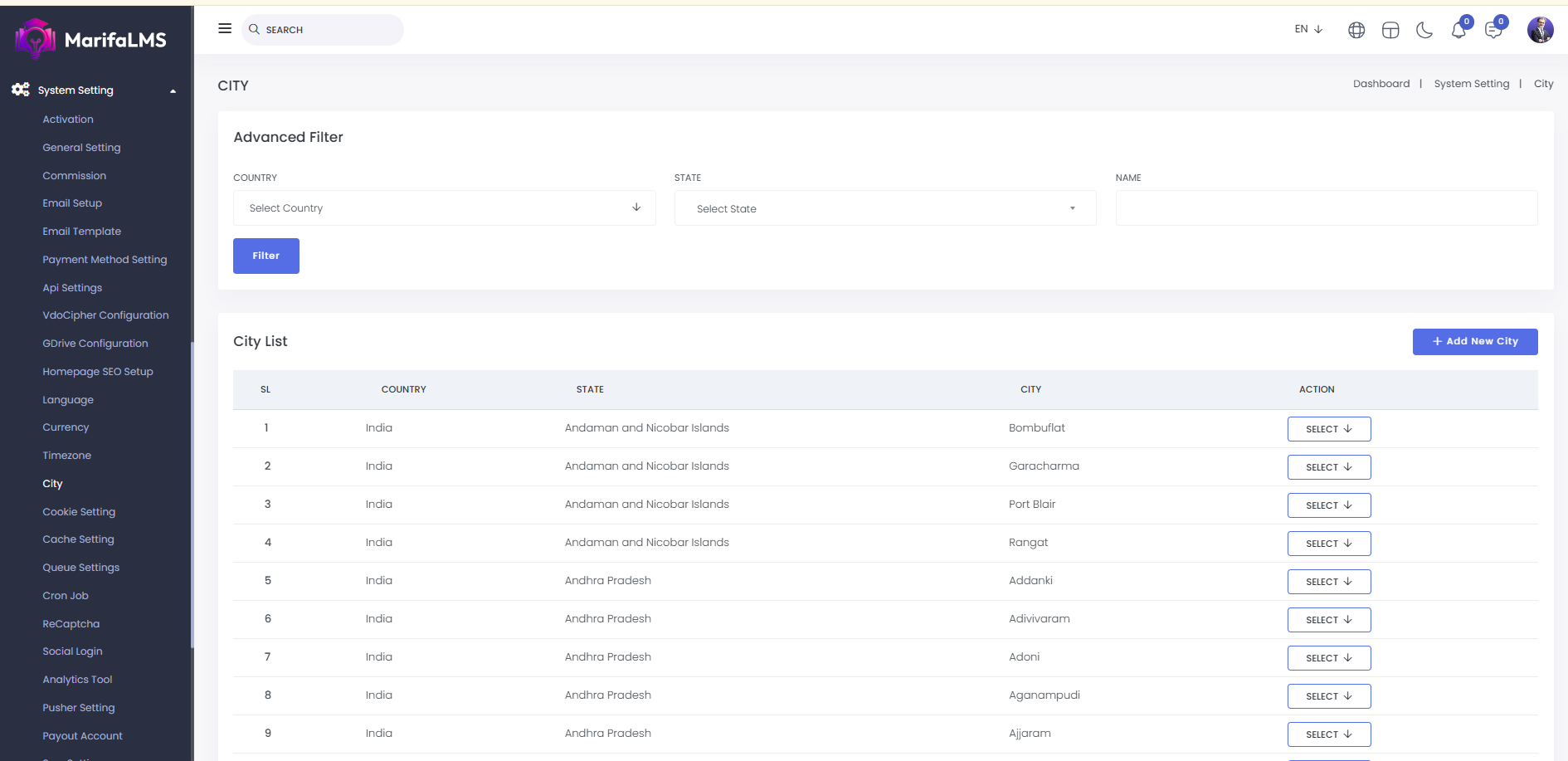Image resolution: width=1568 pixels, height=761 pixels.
Task: Expand SELECT action for Port Blair
Action: [1328, 505]
